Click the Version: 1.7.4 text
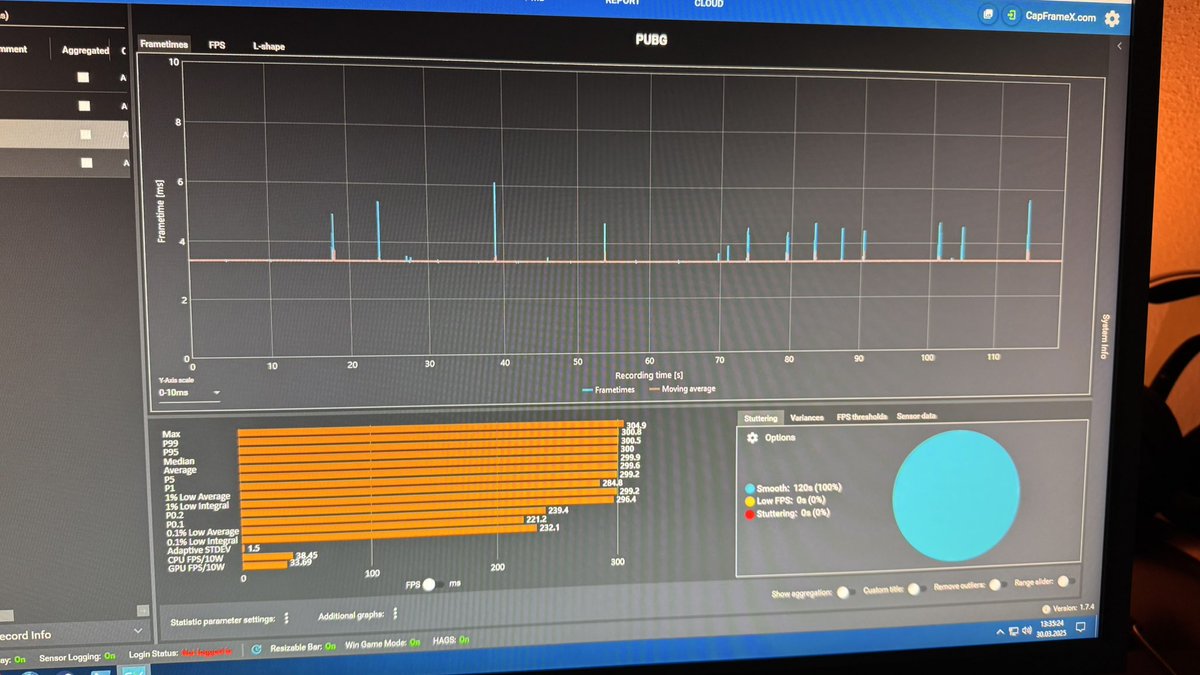 point(1073,607)
